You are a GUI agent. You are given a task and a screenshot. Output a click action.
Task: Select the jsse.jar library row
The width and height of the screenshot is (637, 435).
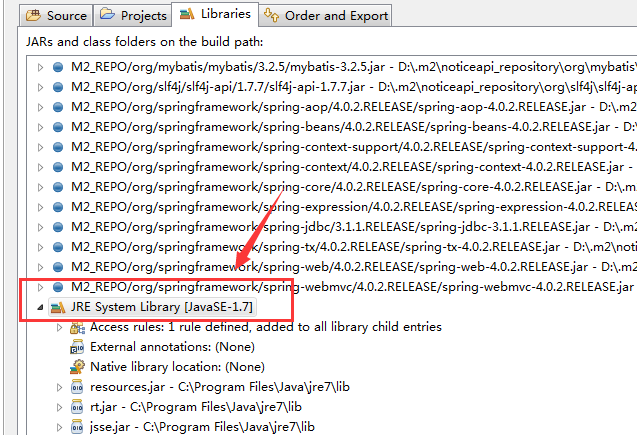tap(202, 427)
